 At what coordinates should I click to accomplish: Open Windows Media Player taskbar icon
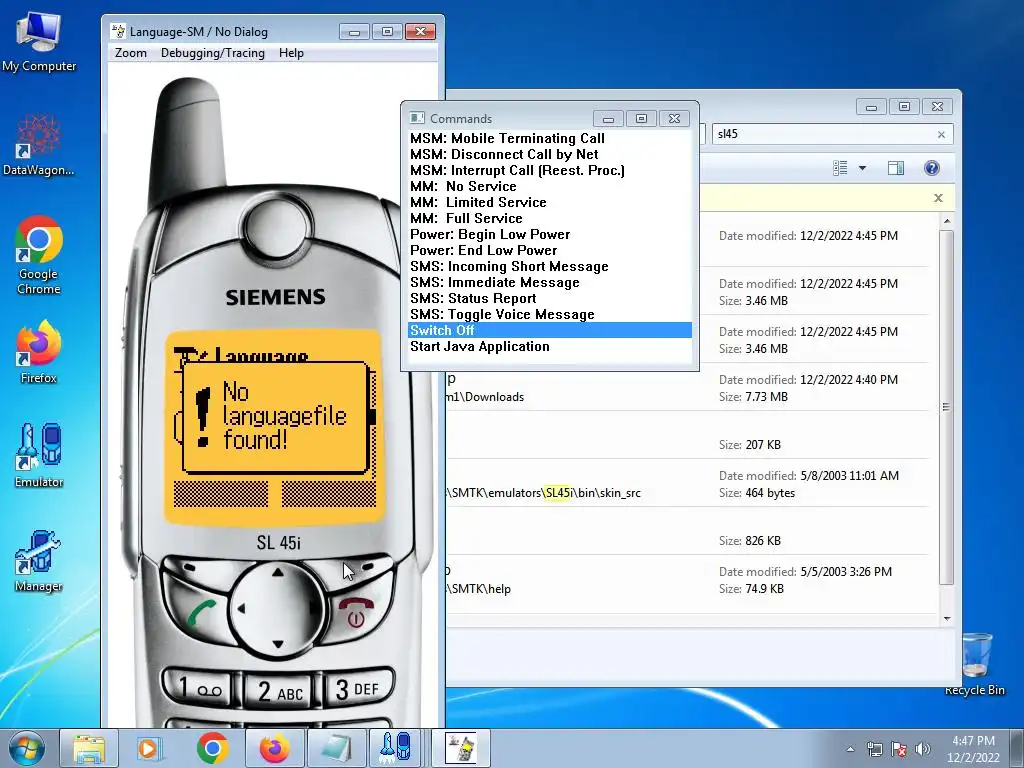tap(149, 748)
